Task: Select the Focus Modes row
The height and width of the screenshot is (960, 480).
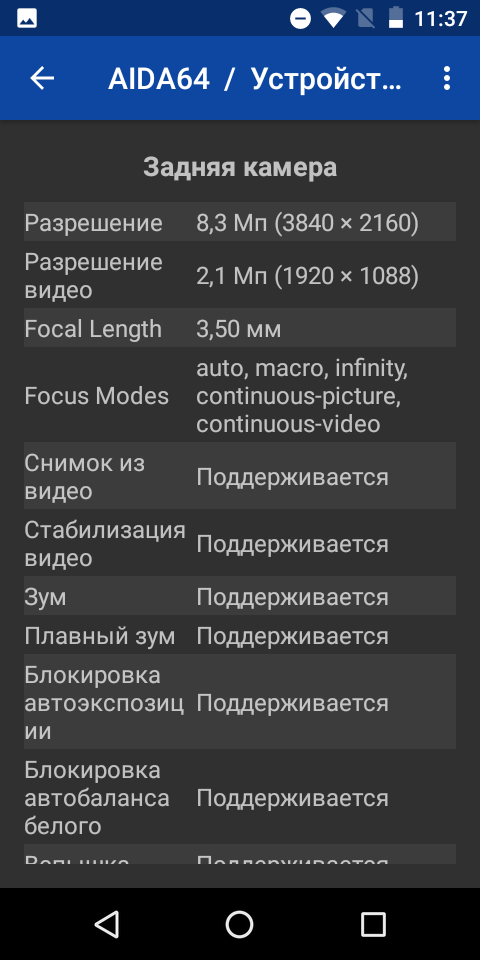Action: (x=240, y=395)
